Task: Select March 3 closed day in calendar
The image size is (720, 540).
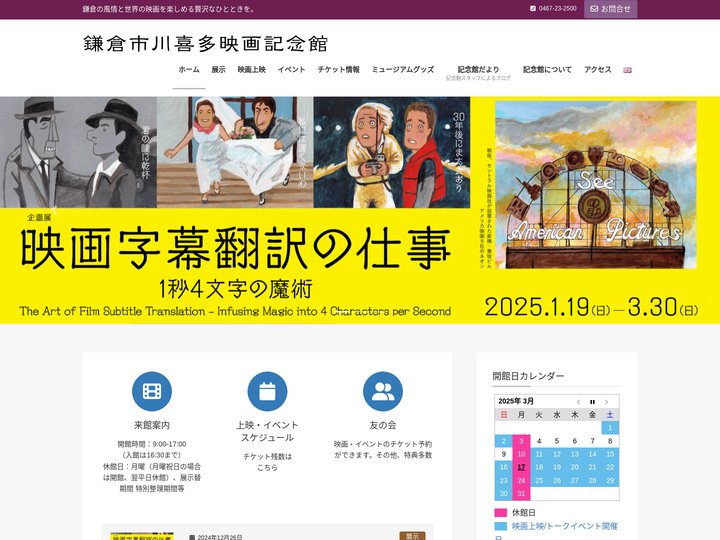Action: [x=521, y=441]
